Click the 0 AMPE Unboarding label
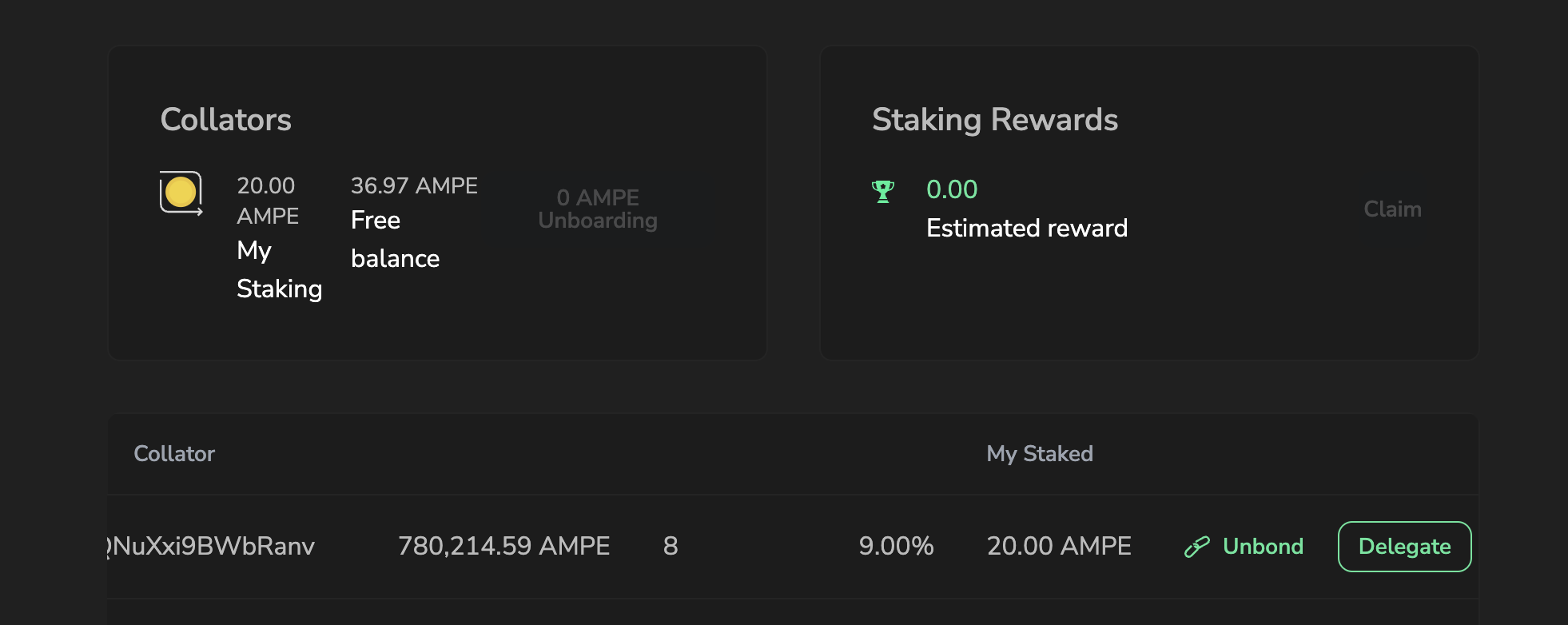This screenshot has width=1568, height=625. click(x=598, y=209)
